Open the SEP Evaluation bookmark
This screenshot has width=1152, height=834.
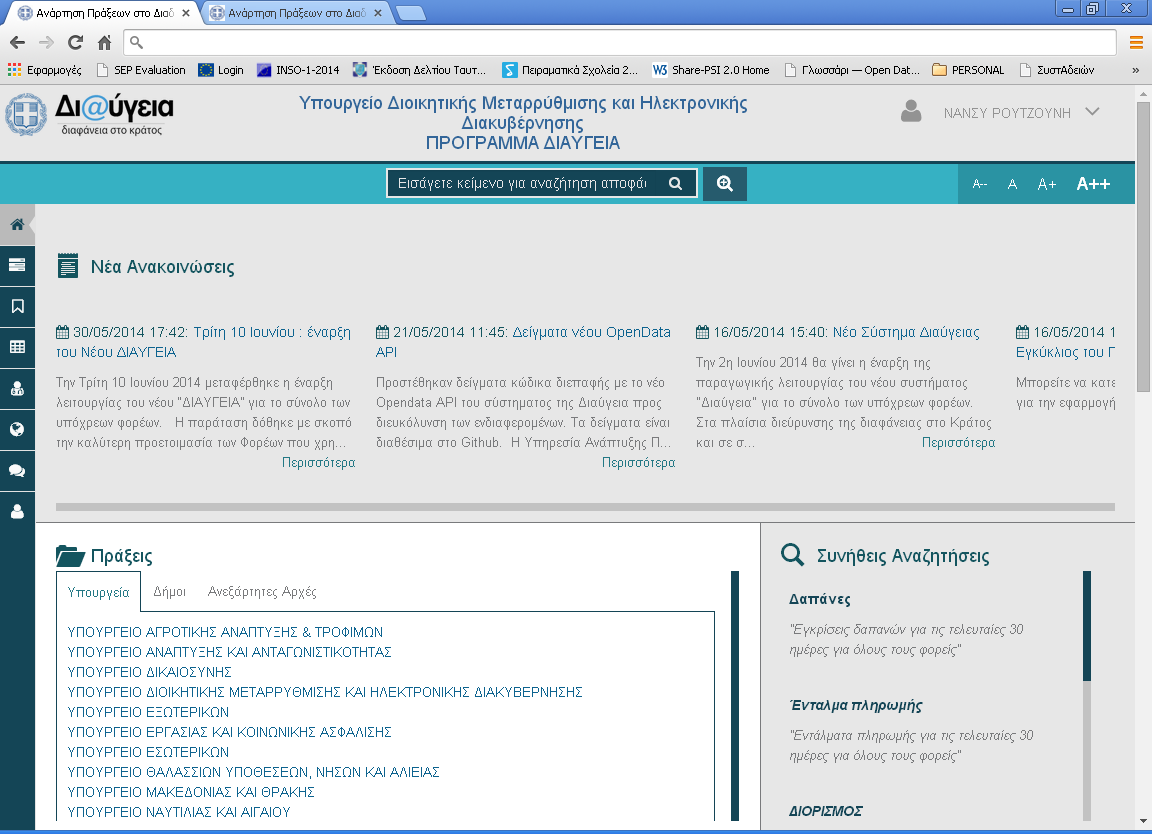(140, 70)
